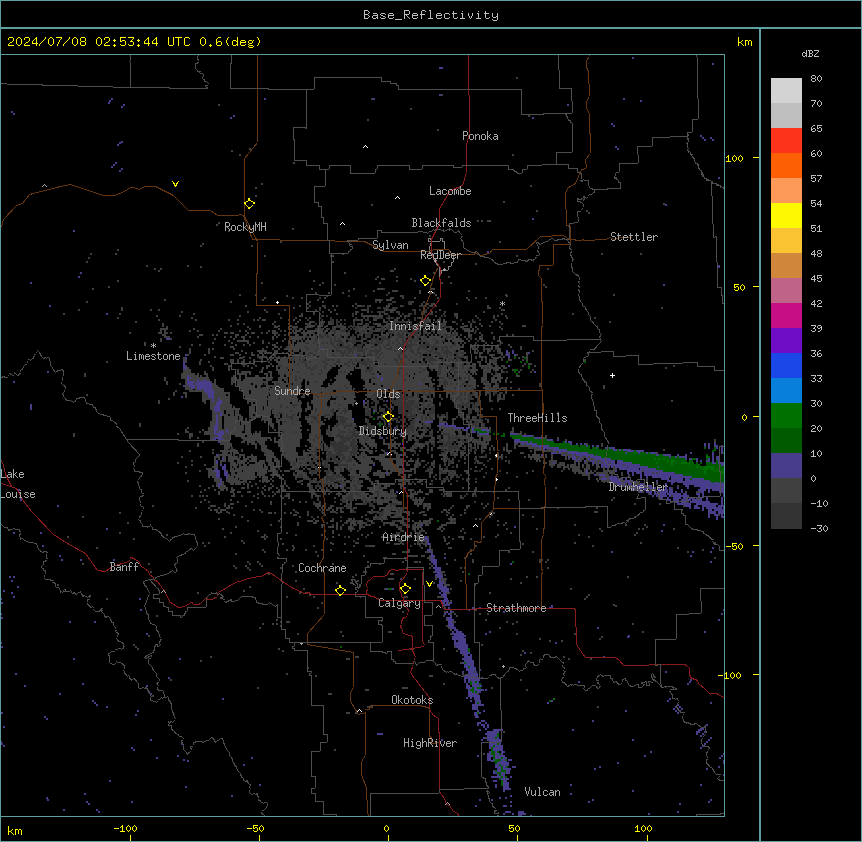
Task: Select the yellow V marker northeast of Calgary
Action: (429, 584)
